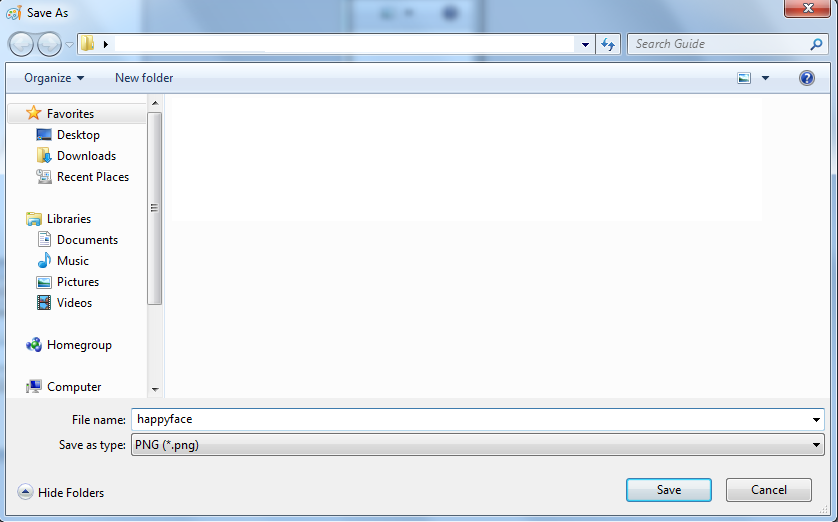The image size is (838, 522).
Task: Open the view options dropdown arrow
Action: pos(765,78)
